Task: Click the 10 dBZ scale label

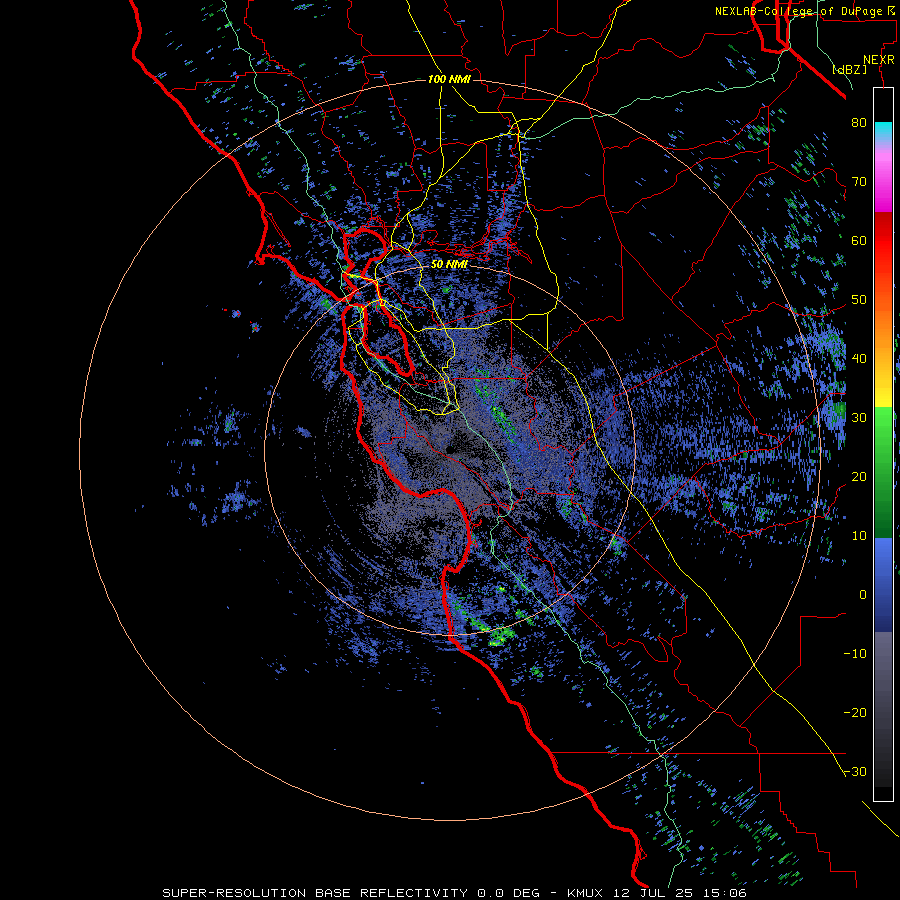Action: pyautogui.click(x=859, y=536)
